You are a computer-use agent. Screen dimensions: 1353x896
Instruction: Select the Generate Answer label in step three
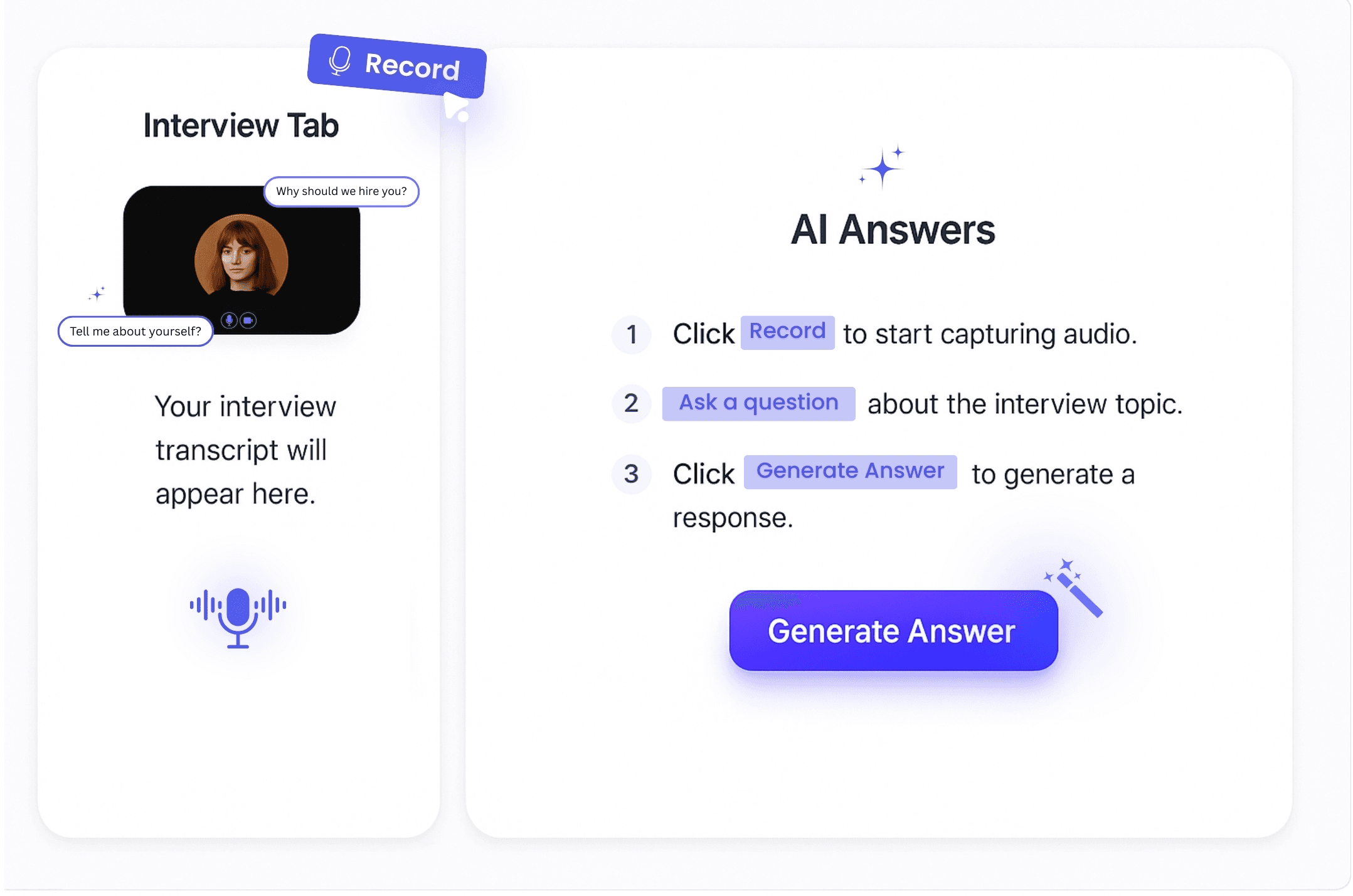coord(850,472)
